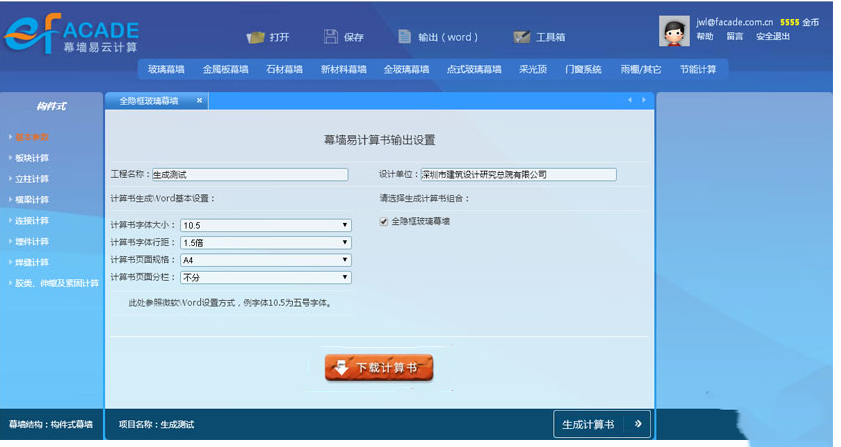
Task: Toggle the 全隐框玻璃幕墙 checkbox
Action: [383, 221]
